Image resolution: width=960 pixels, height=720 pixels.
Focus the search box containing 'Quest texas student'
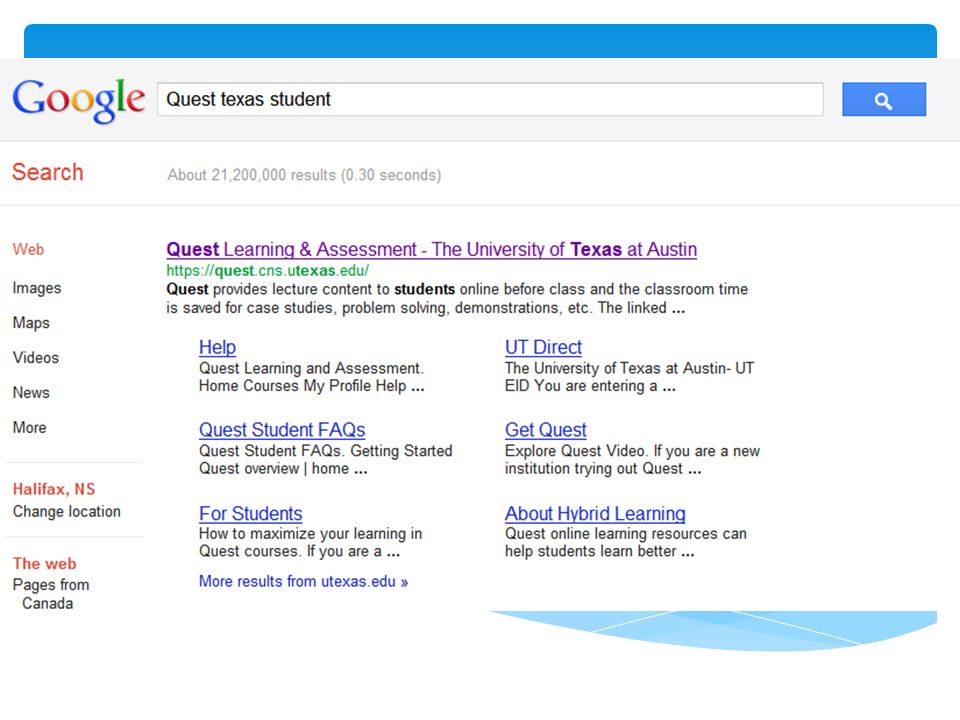pos(490,99)
